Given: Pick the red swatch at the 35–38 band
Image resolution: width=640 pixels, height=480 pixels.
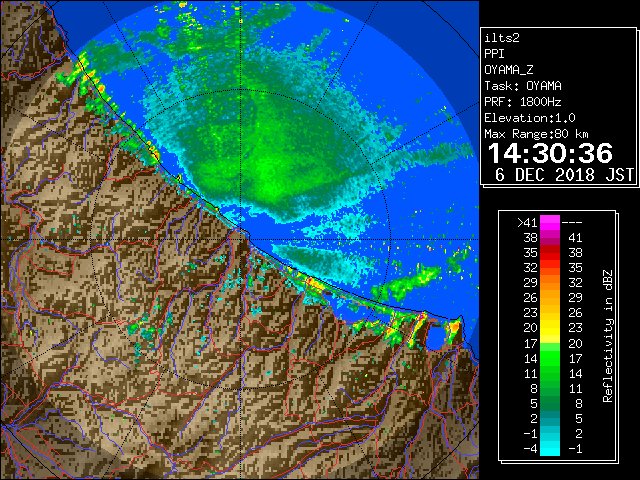Looking at the screenshot, I should click(x=550, y=253).
